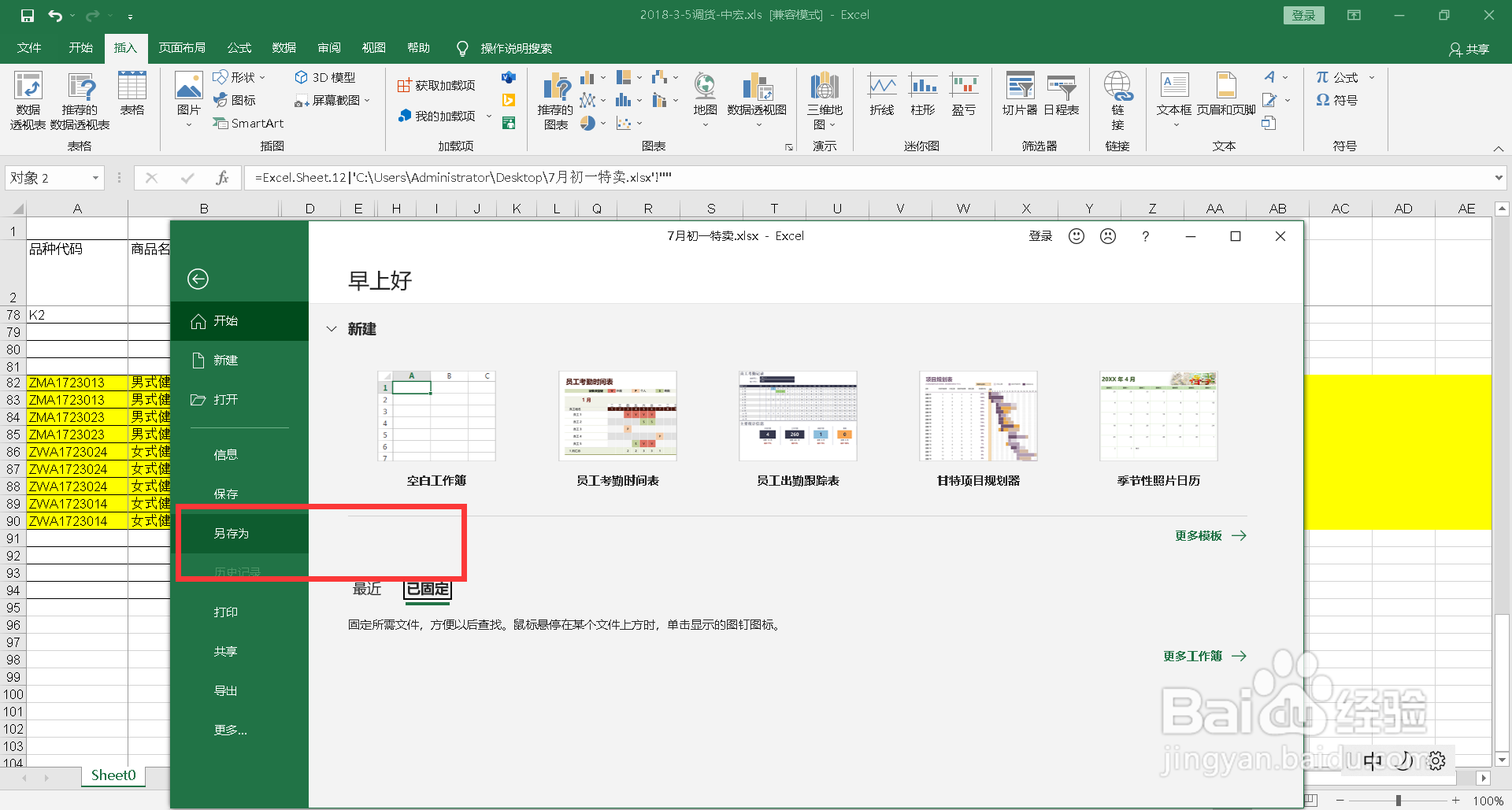Select cell ZMA1723013 in row 82

click(77, 383)
